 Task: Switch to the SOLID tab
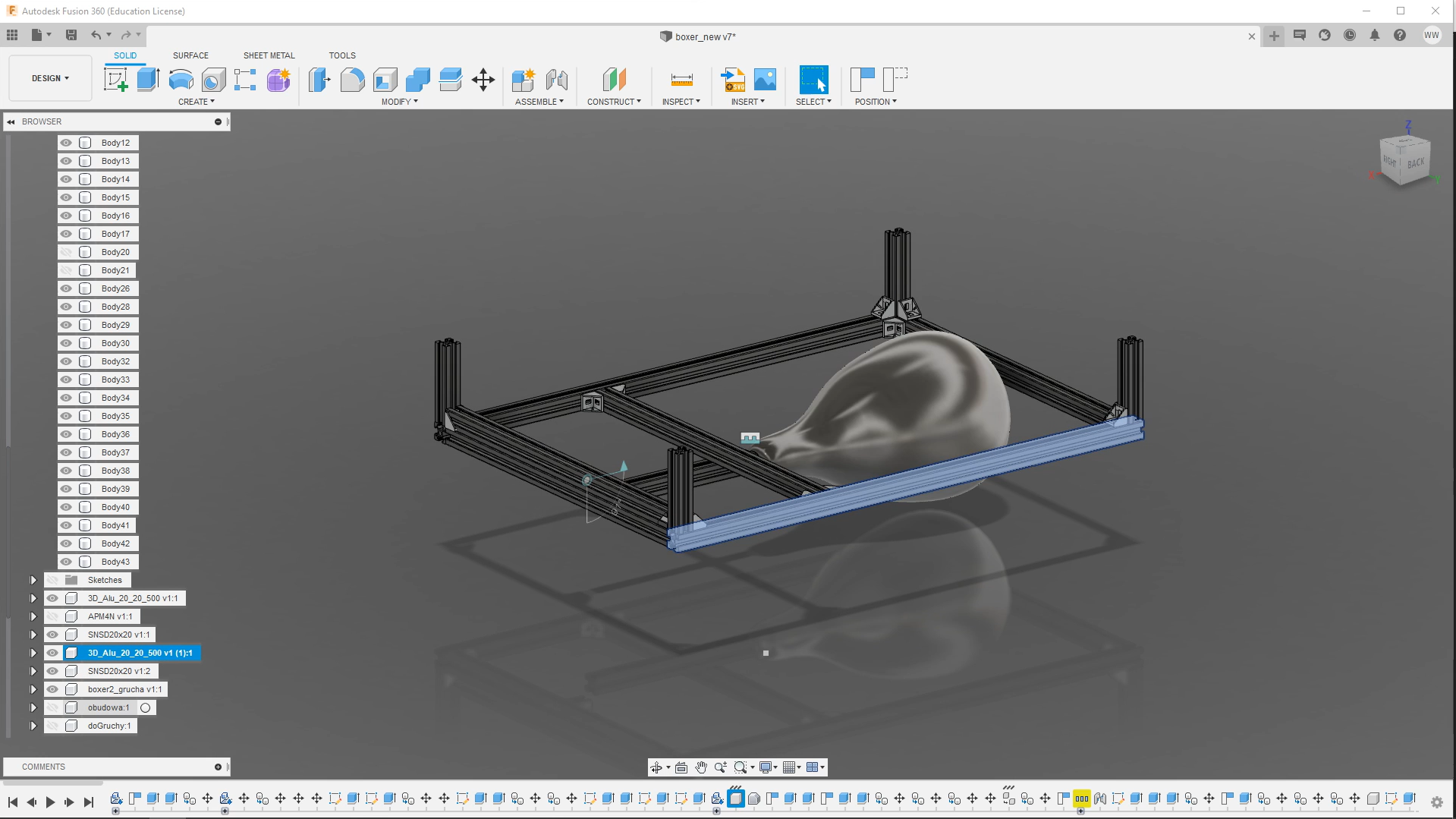(125, 55)
